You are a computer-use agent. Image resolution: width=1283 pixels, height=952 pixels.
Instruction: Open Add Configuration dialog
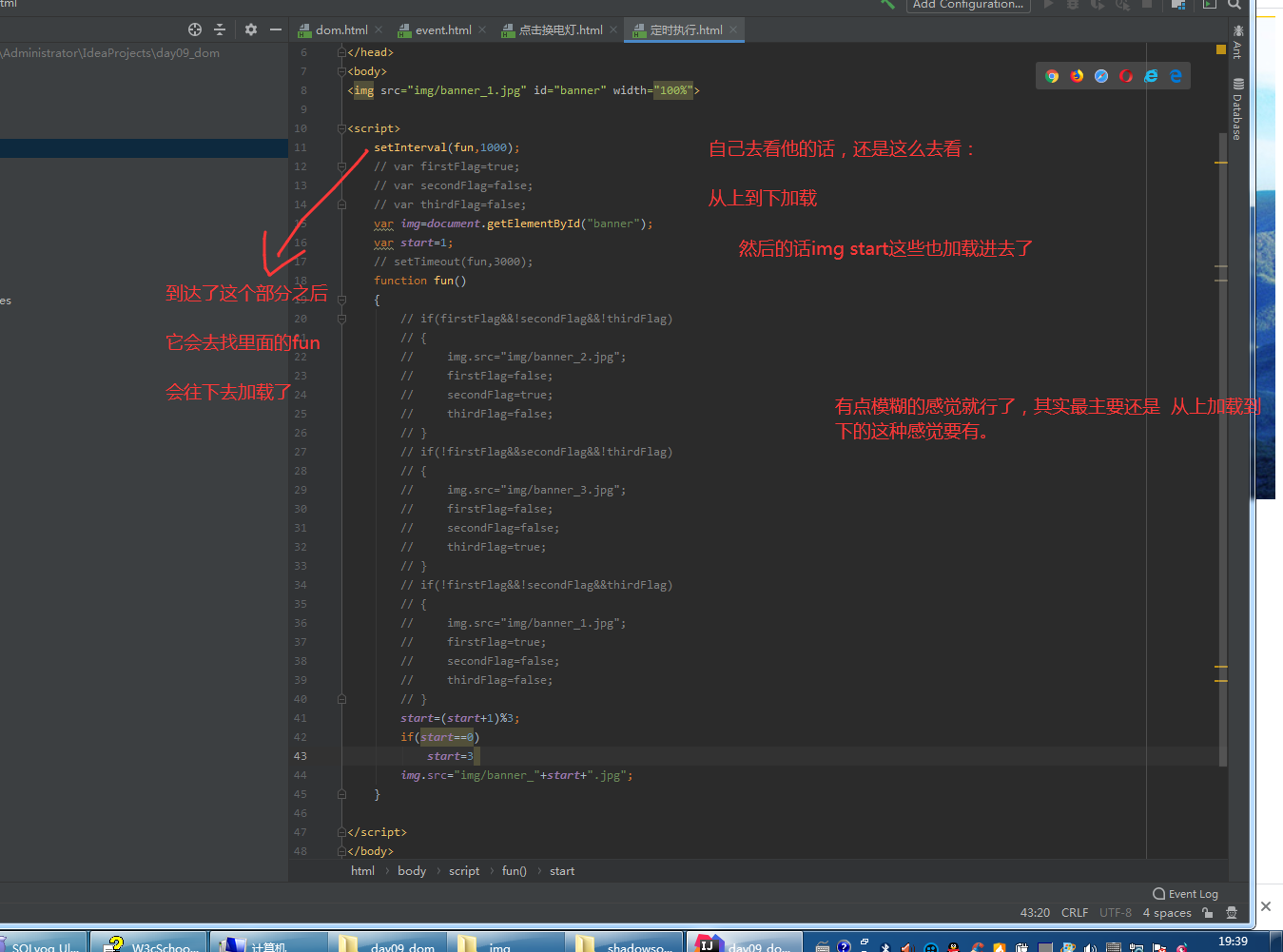coord(967,5)
